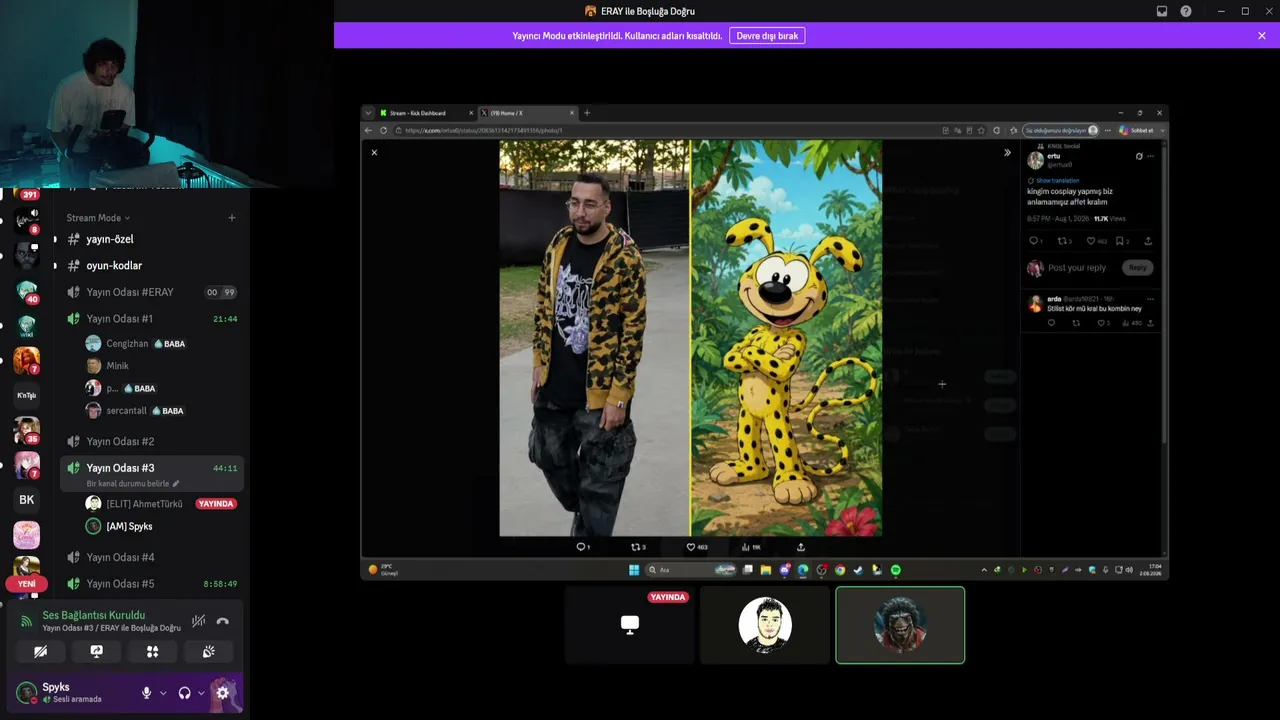The height and width of the screenshot is (720, 1280).
Task: Click the Windows taskbar search box Ara
Action: click(691, 570)
